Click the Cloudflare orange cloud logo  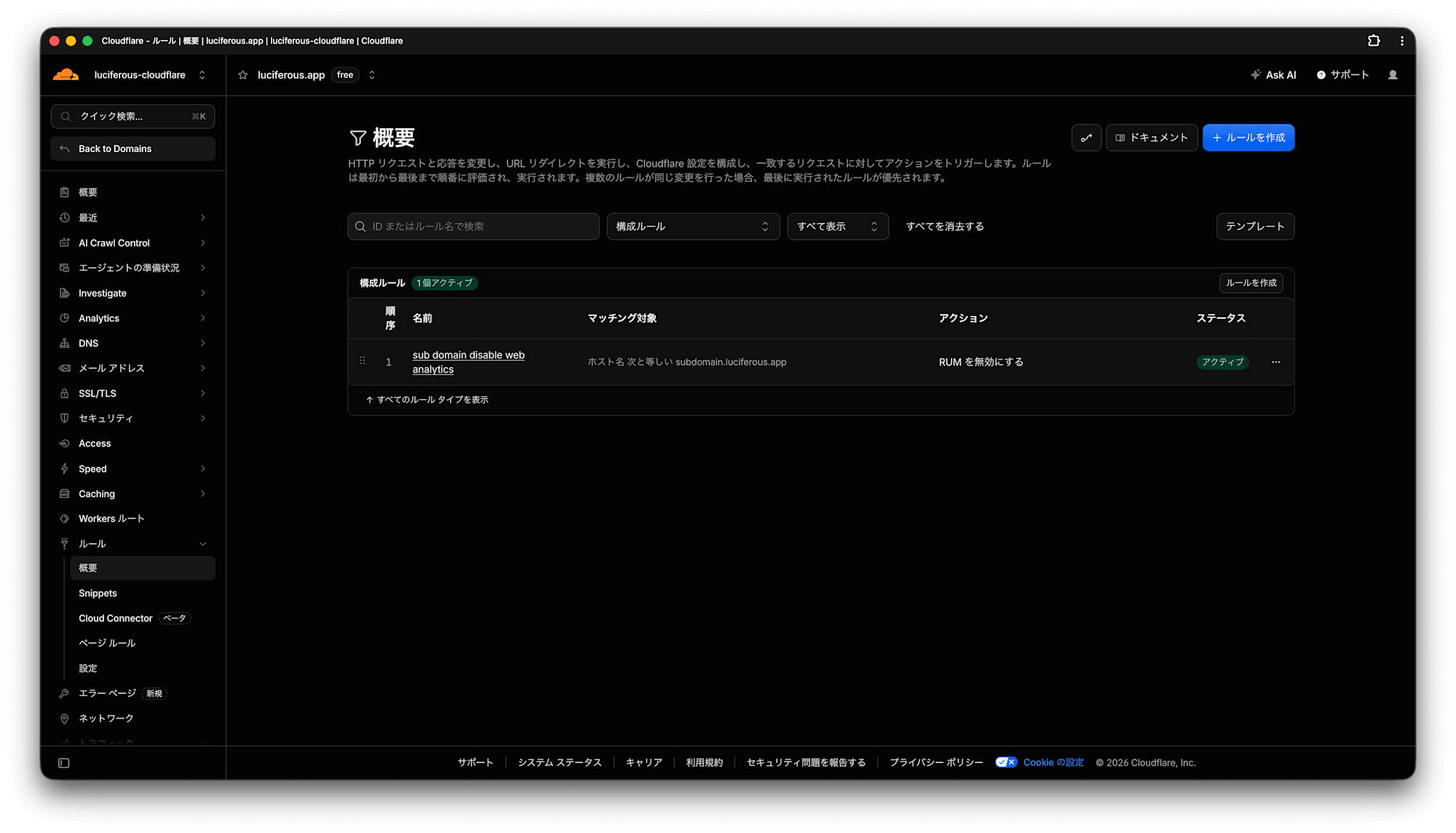pyautogui.click(x=66, y=75)
